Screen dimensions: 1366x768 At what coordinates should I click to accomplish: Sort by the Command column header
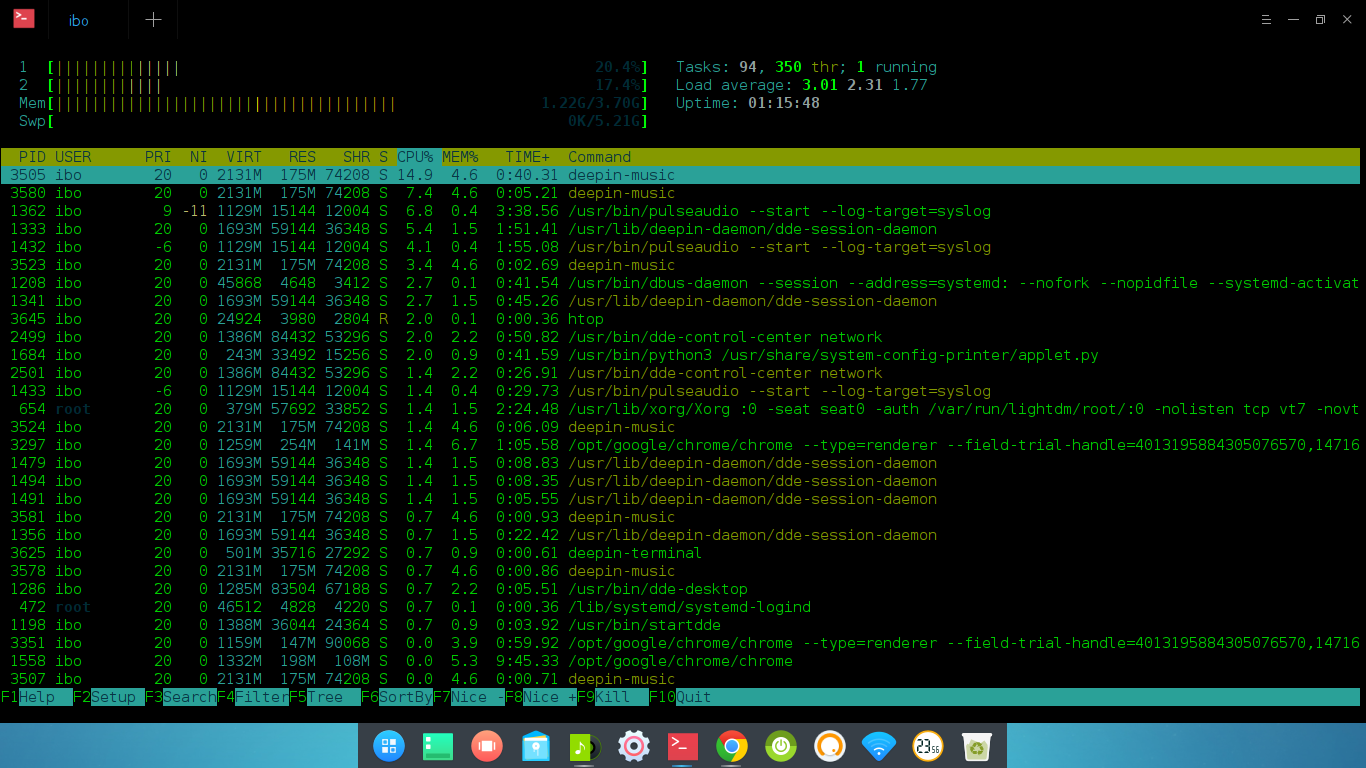599,157
